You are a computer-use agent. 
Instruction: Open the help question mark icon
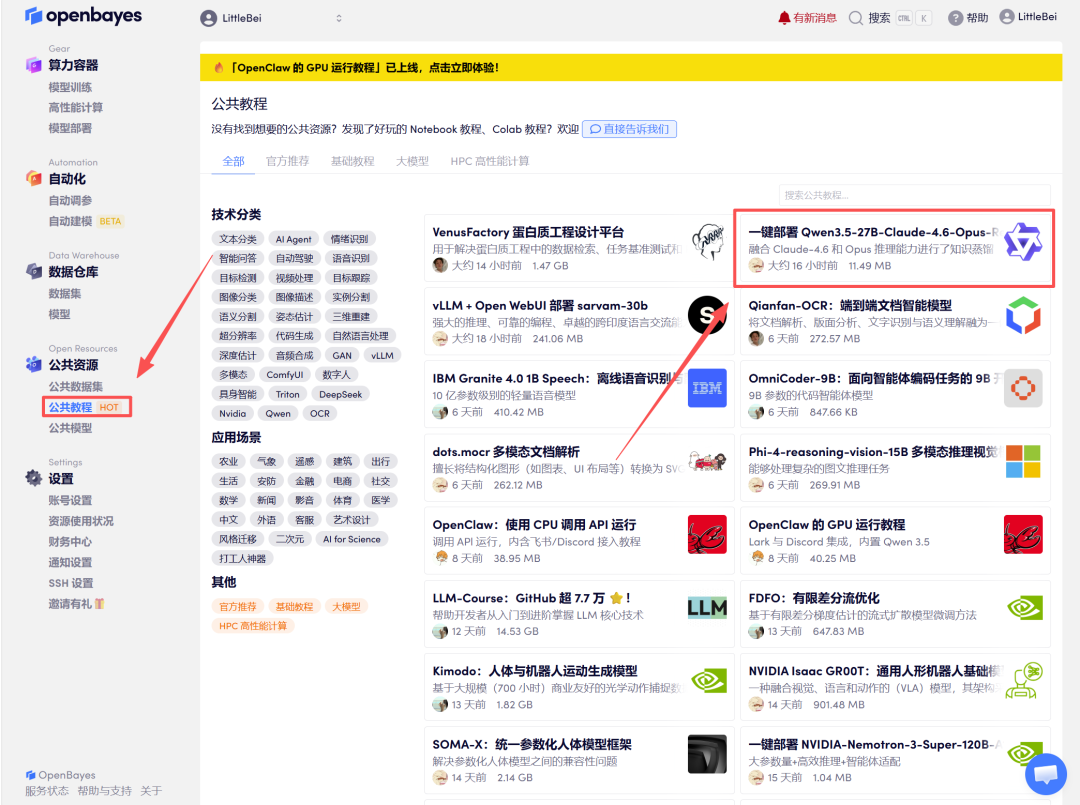click(955, 18)
